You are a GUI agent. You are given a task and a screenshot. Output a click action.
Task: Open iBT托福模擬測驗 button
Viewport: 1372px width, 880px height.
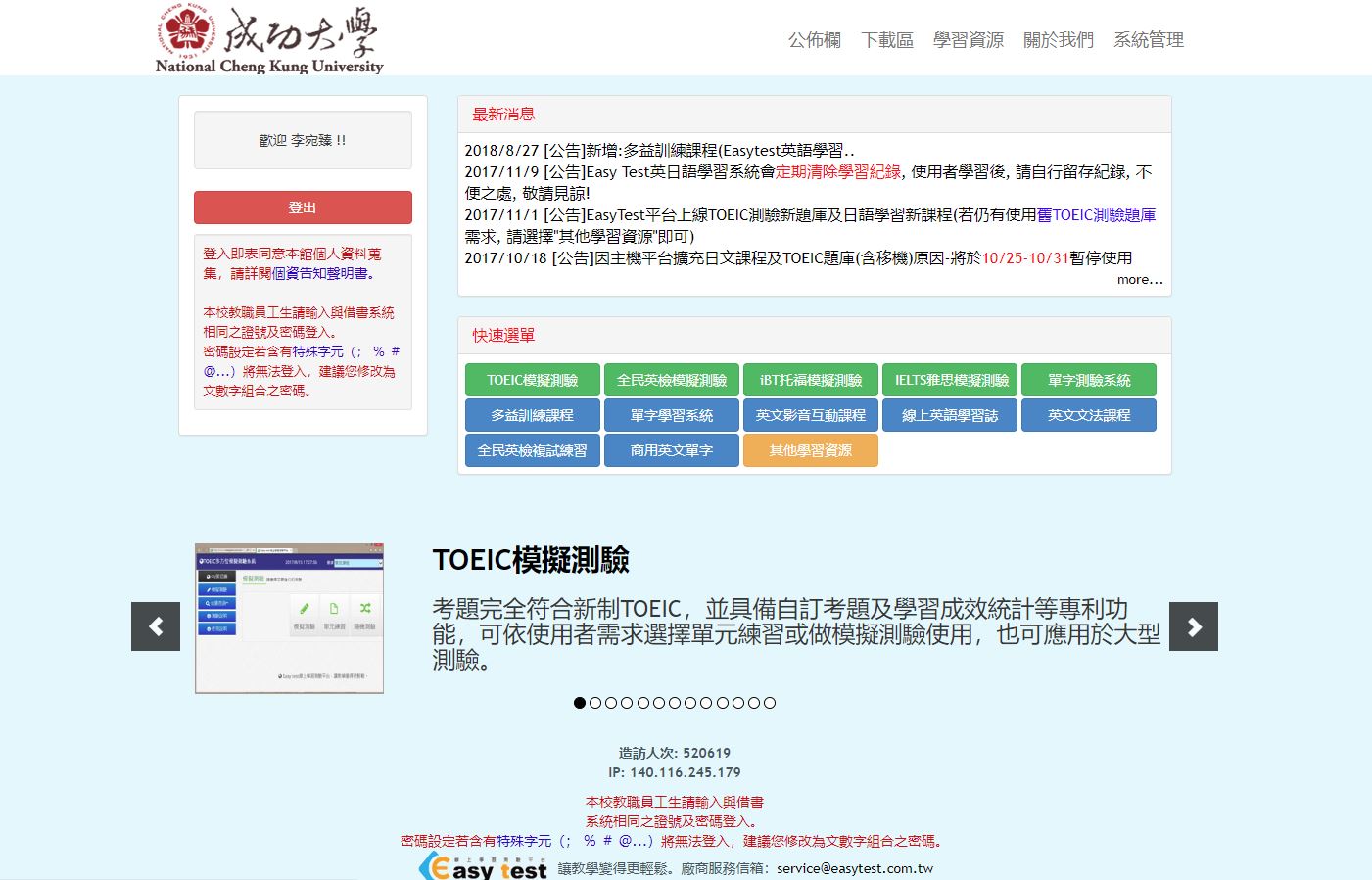(811, 380)
